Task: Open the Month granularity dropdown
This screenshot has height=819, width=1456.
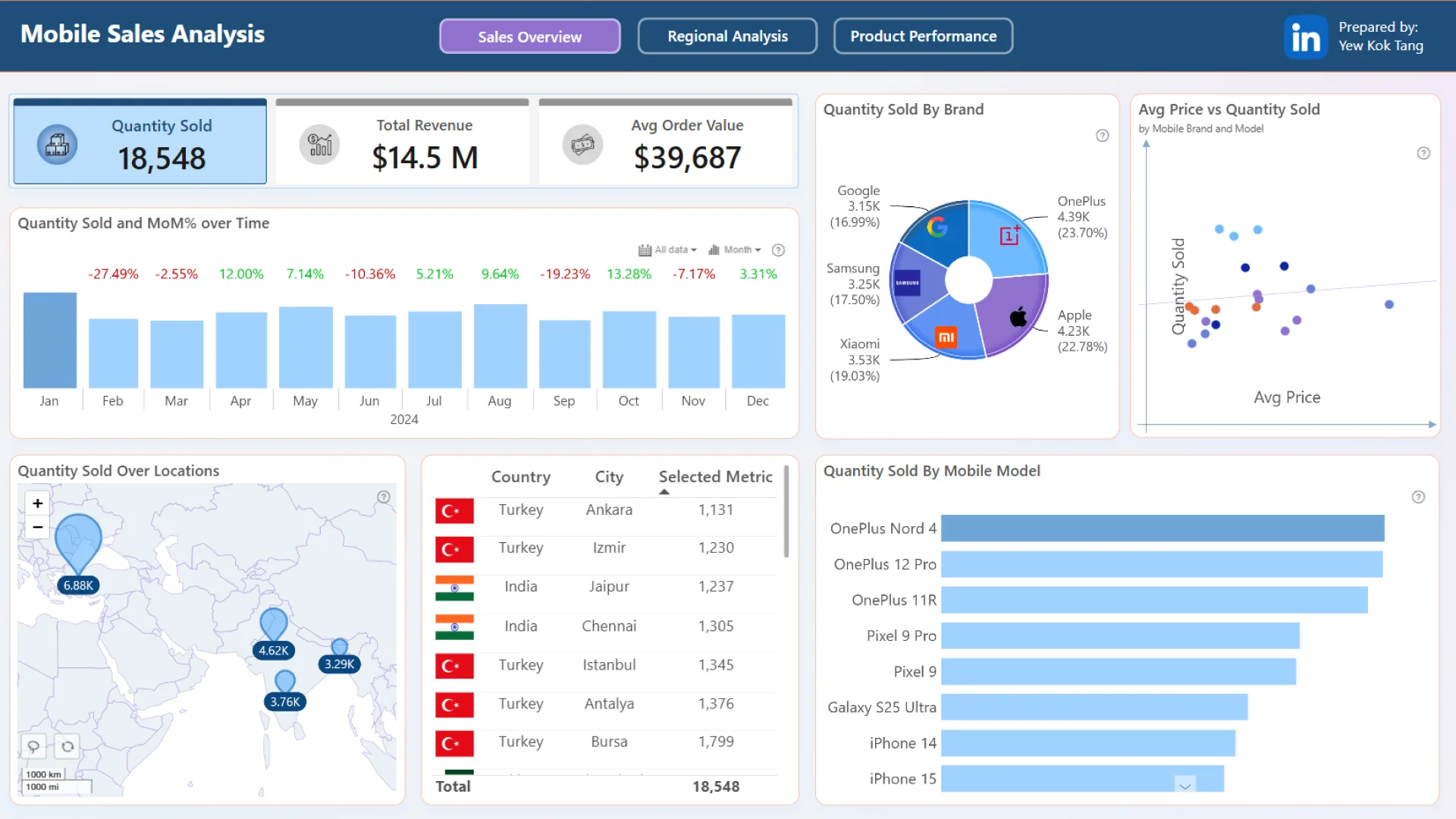Action: pos(735,250)
